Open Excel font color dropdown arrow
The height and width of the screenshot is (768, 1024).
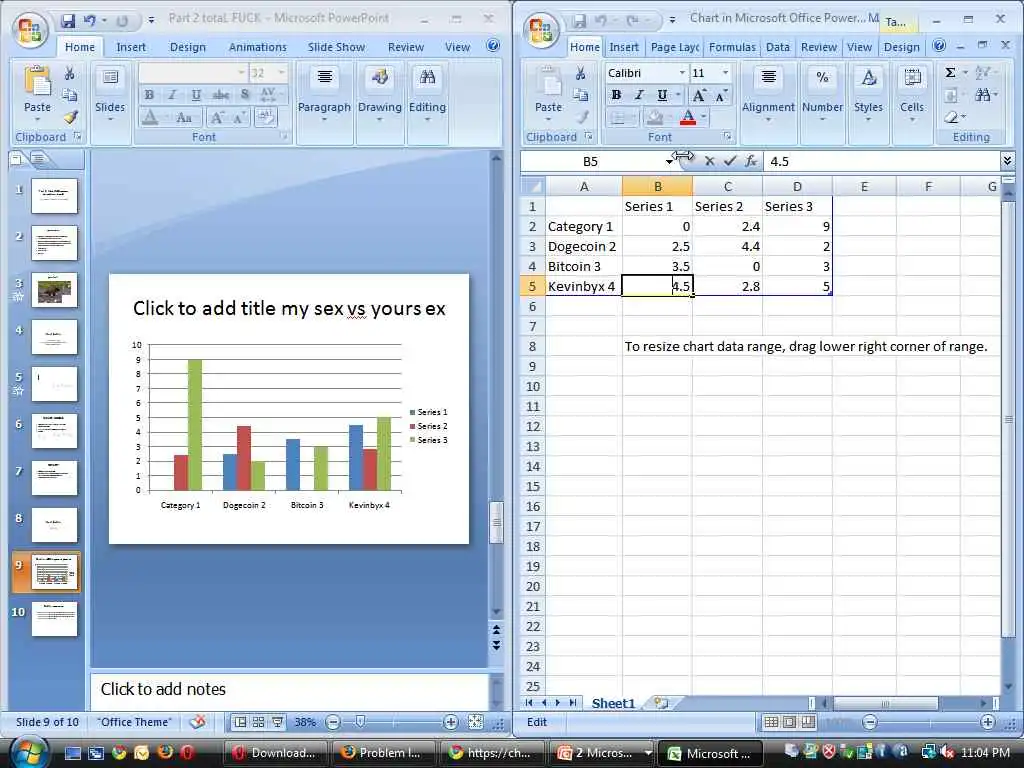click(x=703, y=118)
